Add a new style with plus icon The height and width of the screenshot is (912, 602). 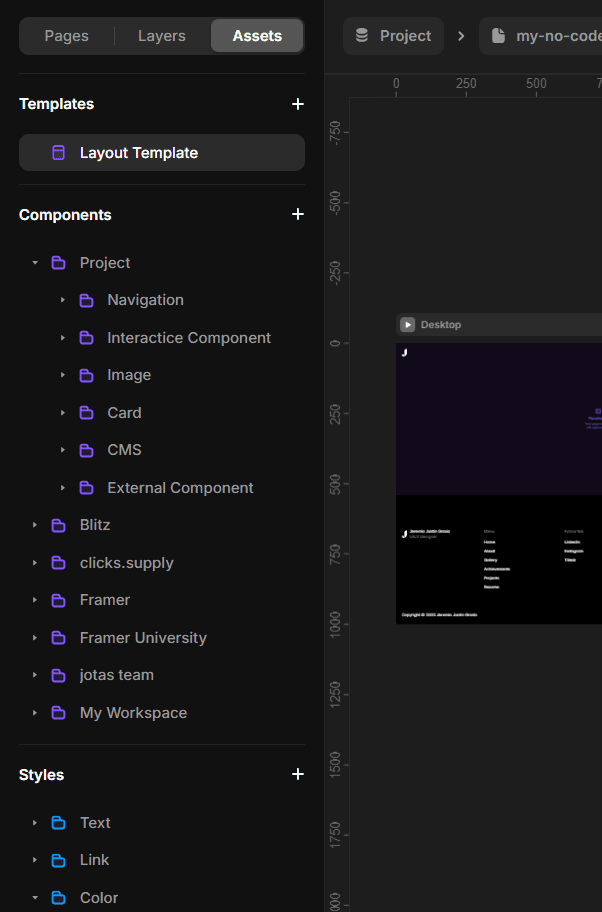pos(298,774)
